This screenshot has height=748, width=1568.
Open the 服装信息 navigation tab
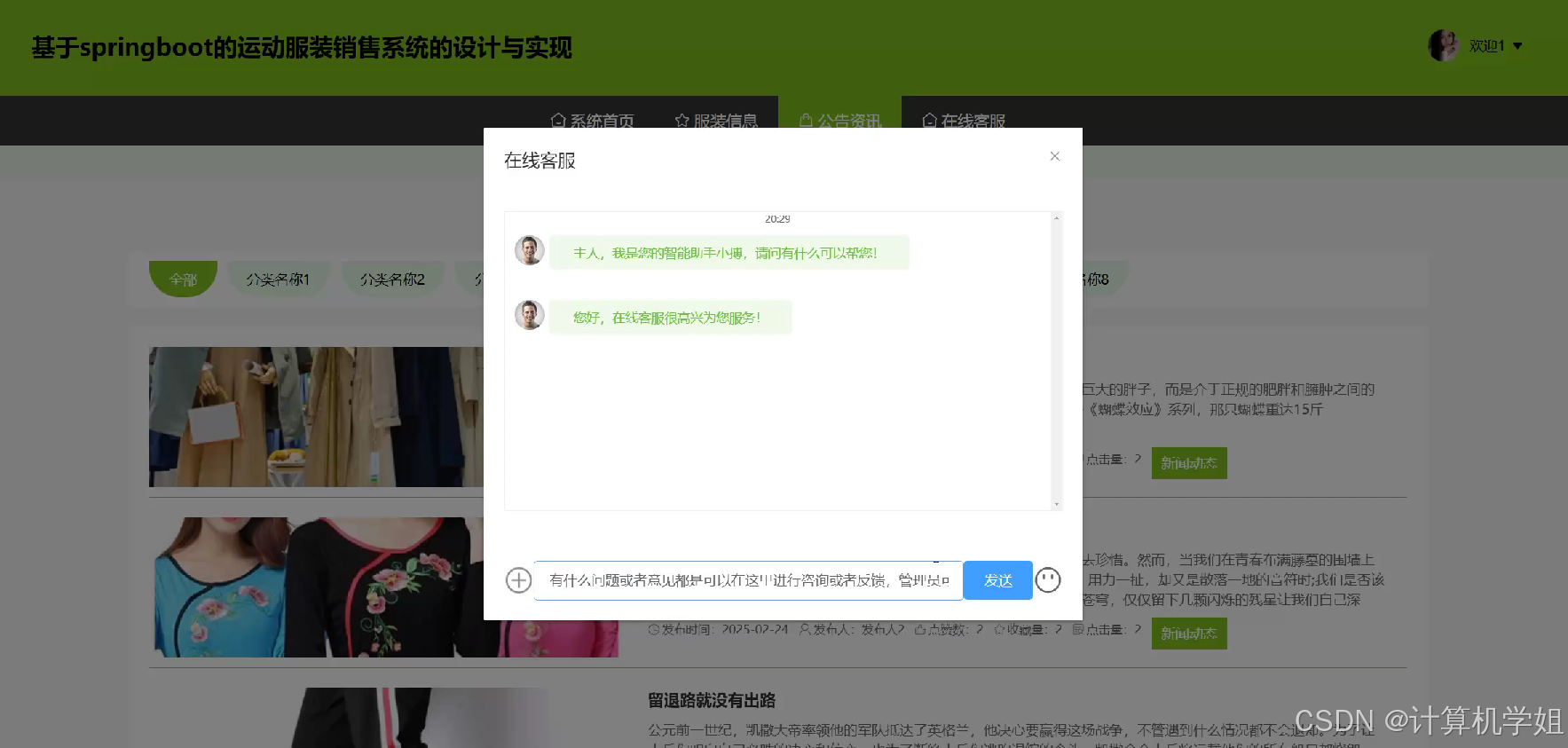pos(716,121)
